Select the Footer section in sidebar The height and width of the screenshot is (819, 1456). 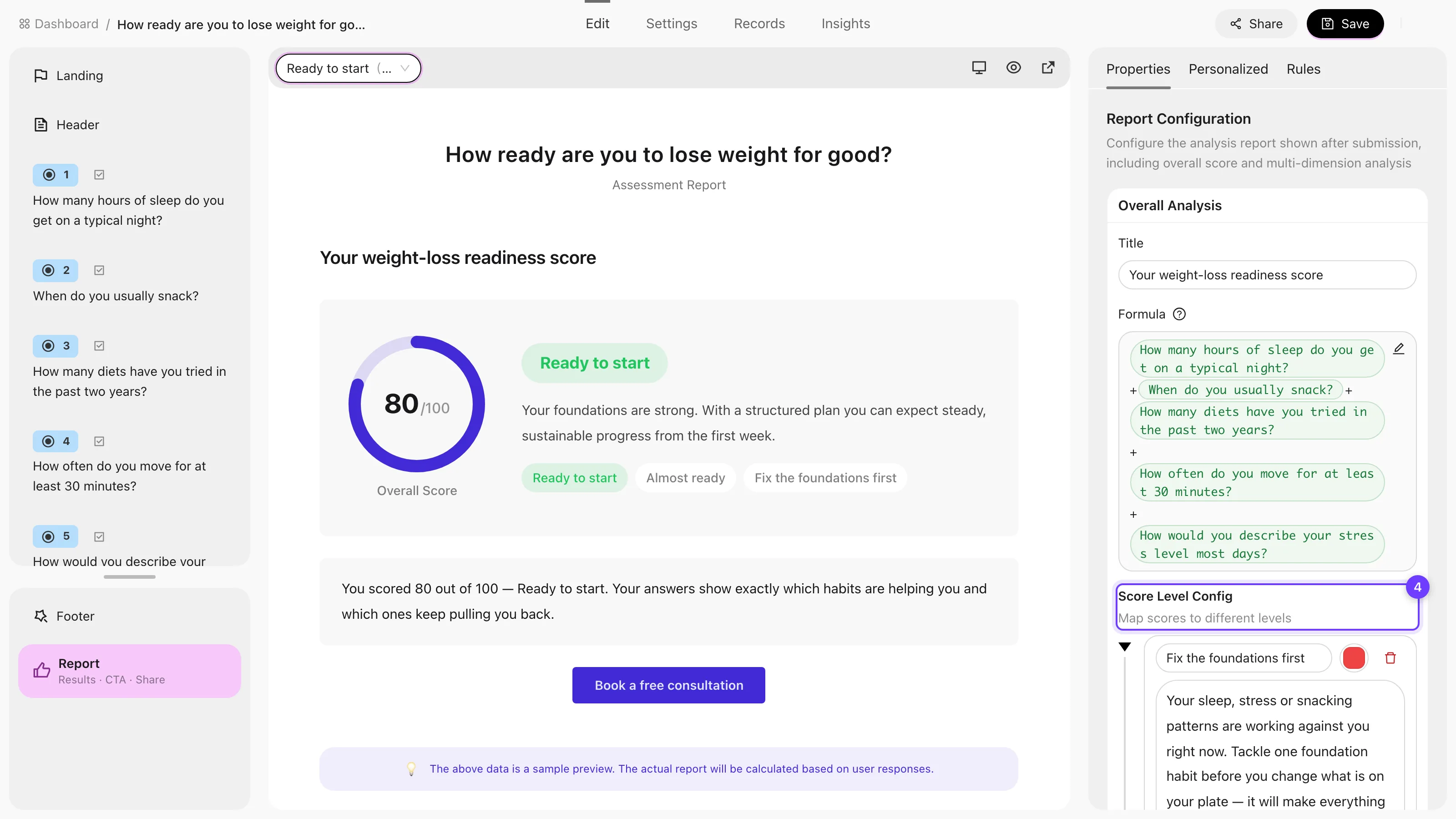pos(129,616)
